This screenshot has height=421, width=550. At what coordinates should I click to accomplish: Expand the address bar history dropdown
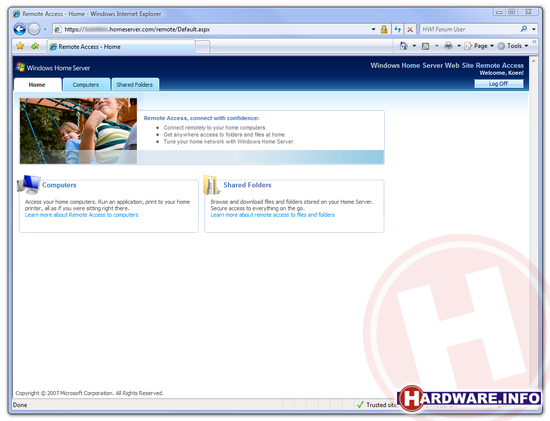(x=374, y=29)
